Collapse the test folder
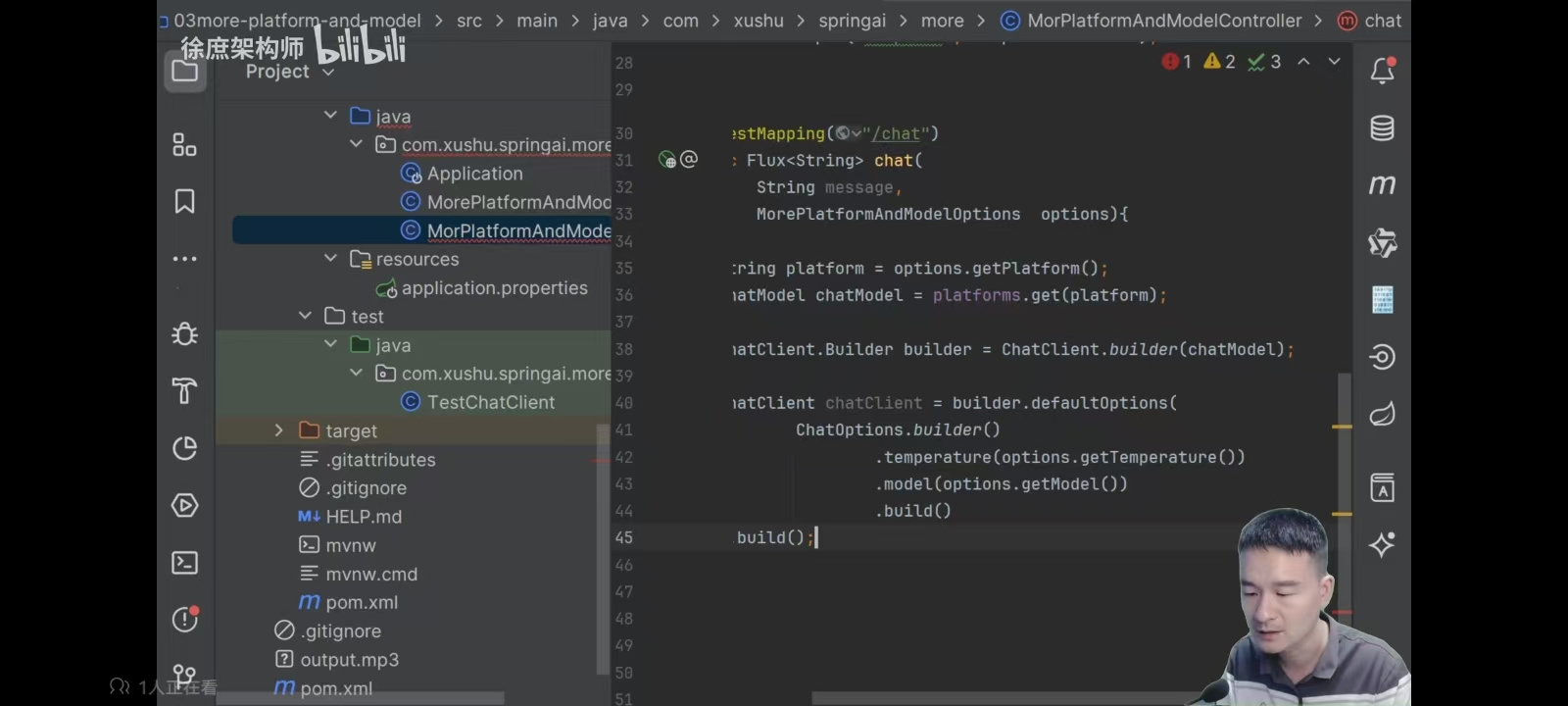1568x706 pixels. pos(305,316)
